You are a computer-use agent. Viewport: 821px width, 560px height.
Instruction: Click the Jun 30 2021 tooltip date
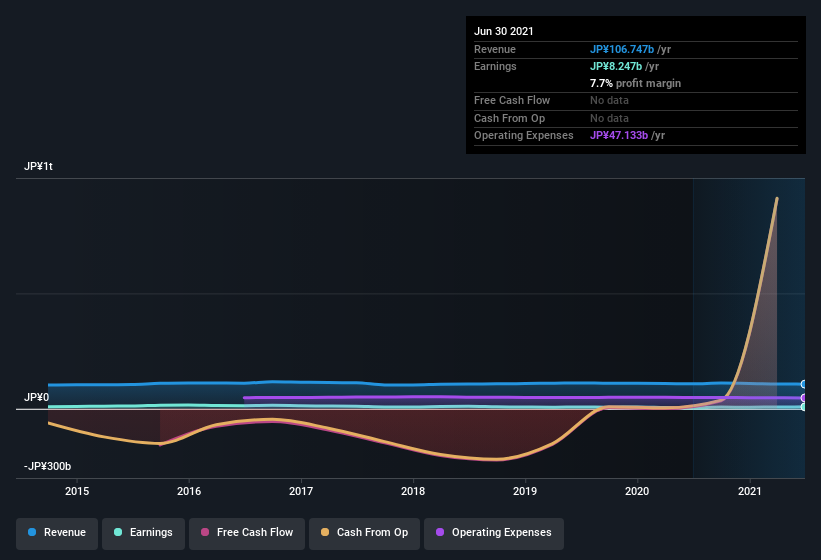coord(504,31)
